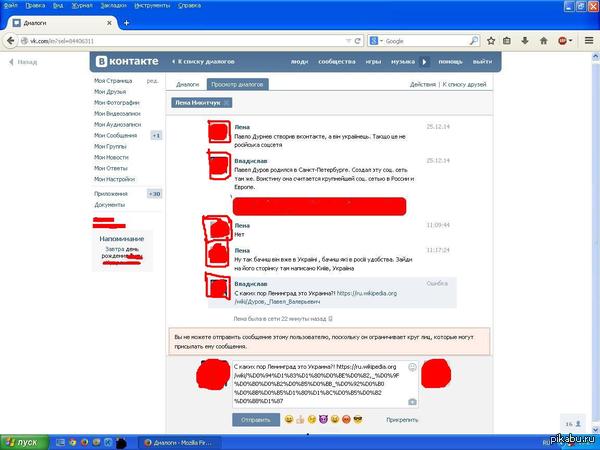
Task: Click the Windows пуск Start button
Action: point(20,441)
